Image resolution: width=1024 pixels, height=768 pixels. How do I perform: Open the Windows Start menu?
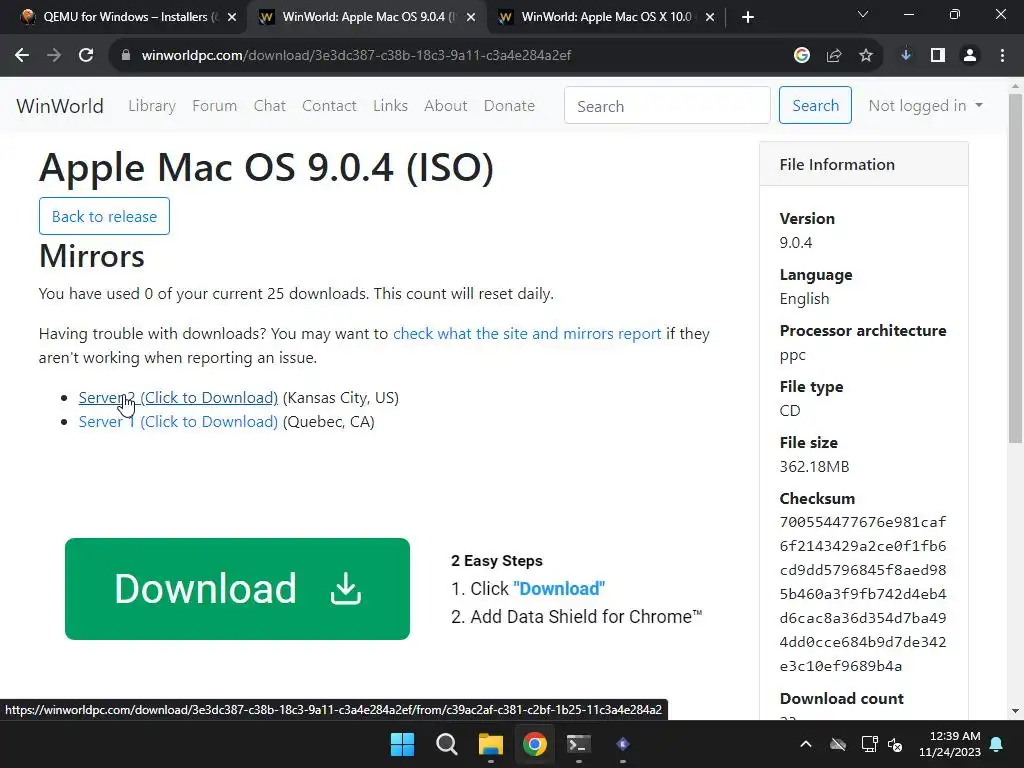[402, 744]
